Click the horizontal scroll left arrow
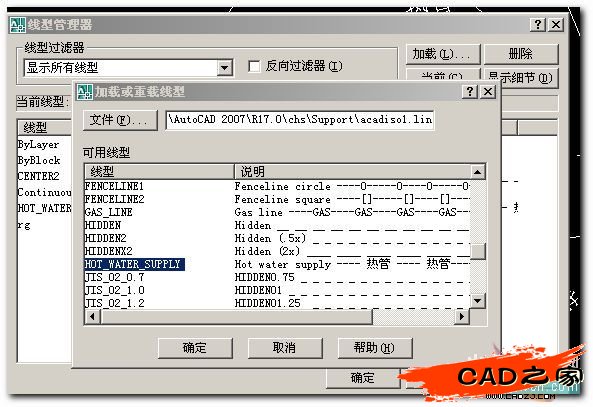This screenshot has width=593, height=407. tap(93, 317)
